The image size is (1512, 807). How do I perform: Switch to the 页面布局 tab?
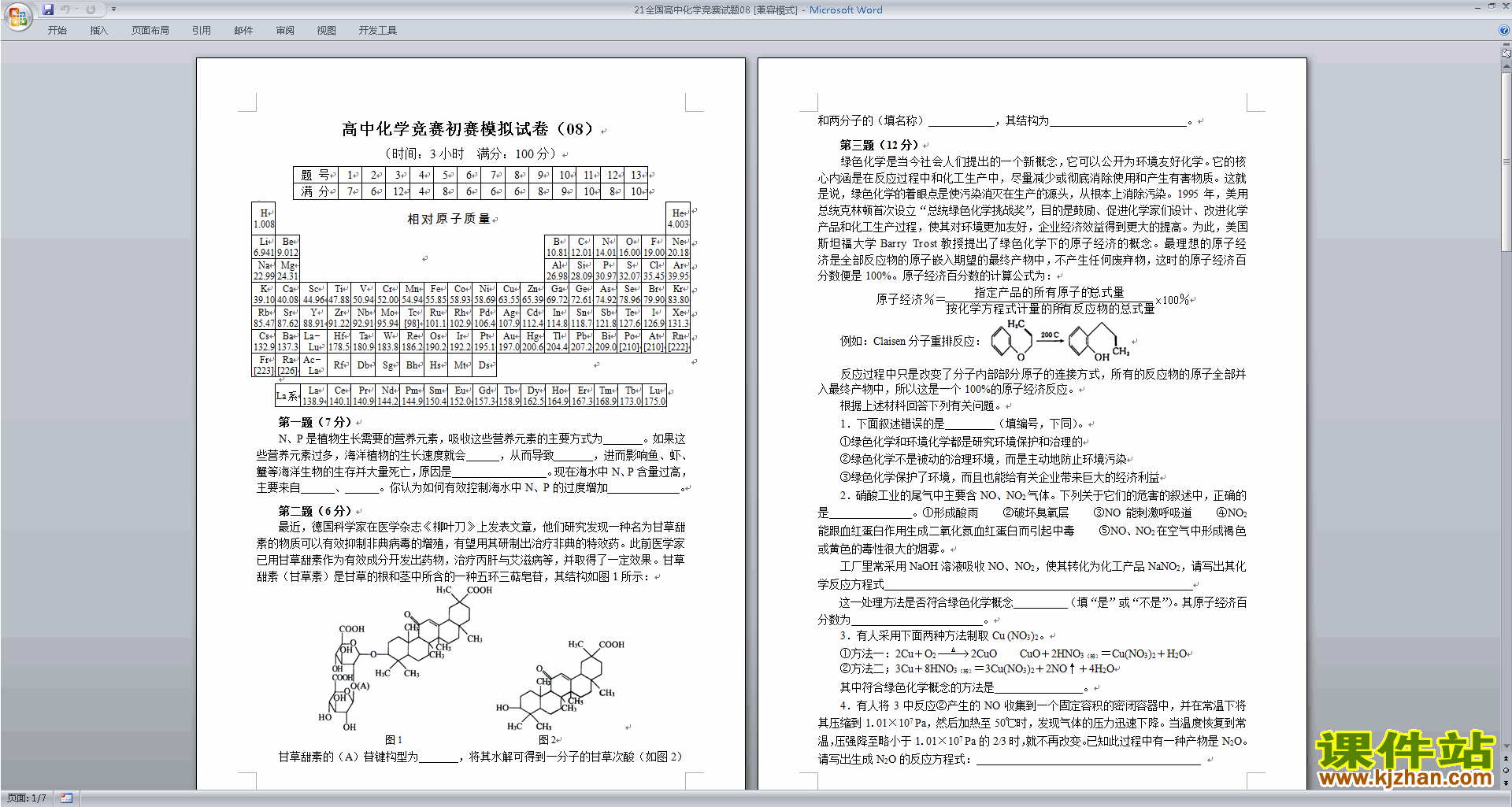click(x=150, y=31)
